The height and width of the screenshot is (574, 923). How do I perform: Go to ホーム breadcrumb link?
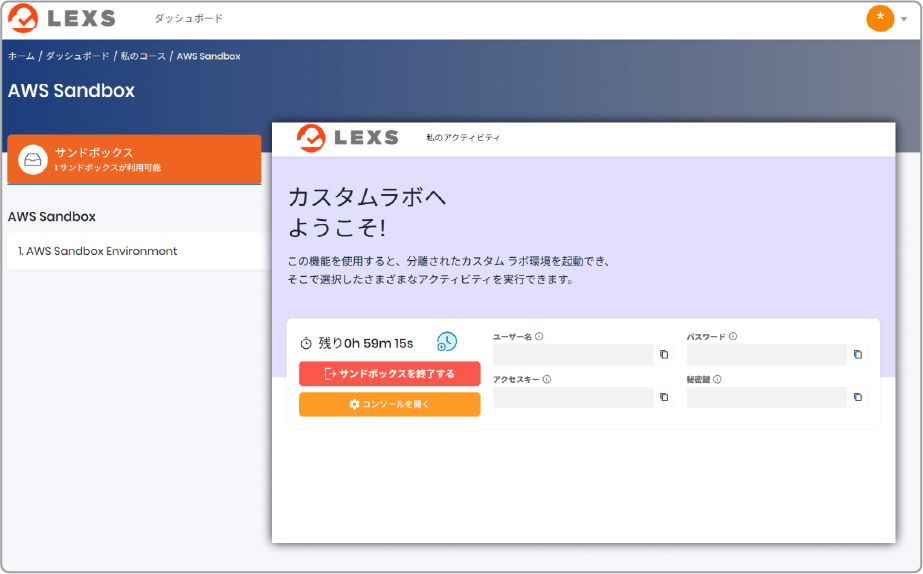[21, 56]
